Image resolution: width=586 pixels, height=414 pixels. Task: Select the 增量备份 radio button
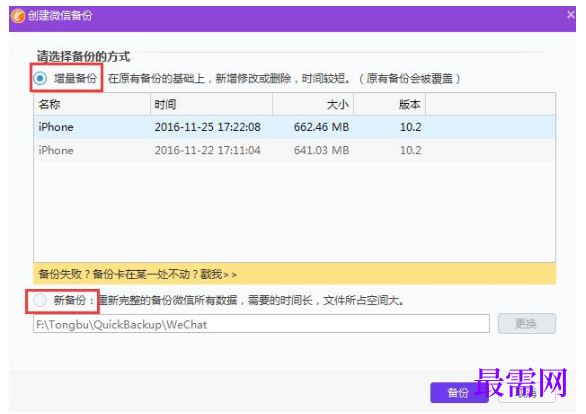(x=40, y=78)
